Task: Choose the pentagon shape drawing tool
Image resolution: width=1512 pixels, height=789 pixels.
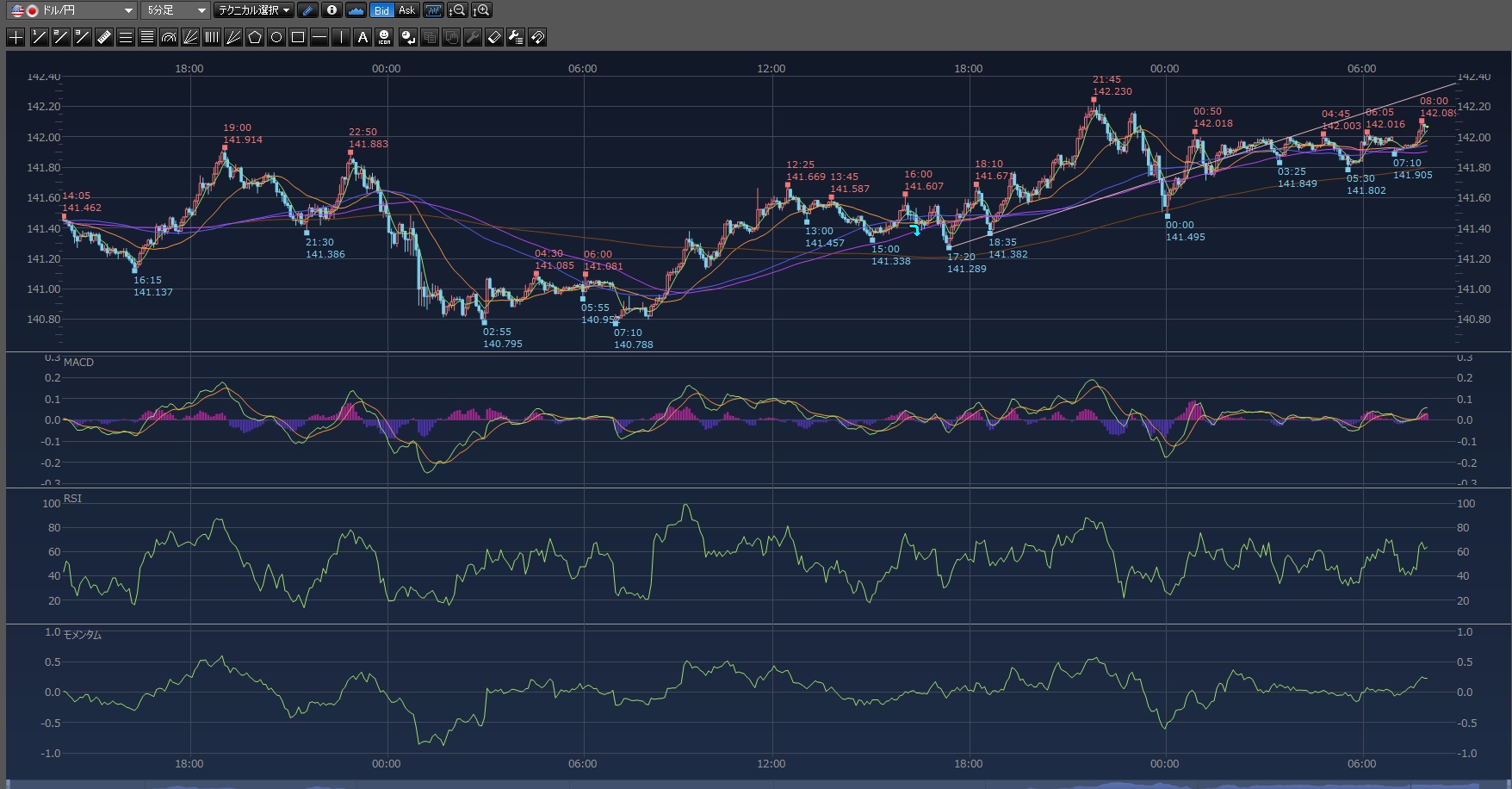Action: tap(255, 37)
